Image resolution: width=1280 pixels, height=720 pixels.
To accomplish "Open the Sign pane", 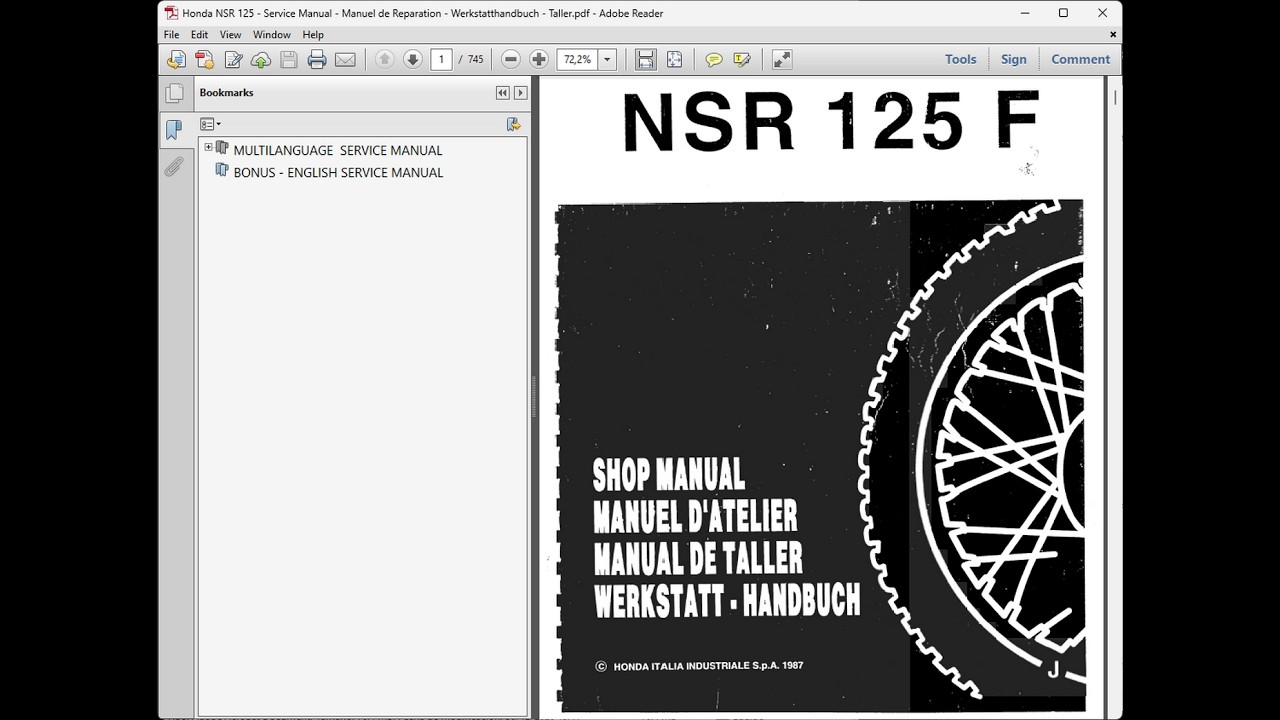I will point(1014,60).
